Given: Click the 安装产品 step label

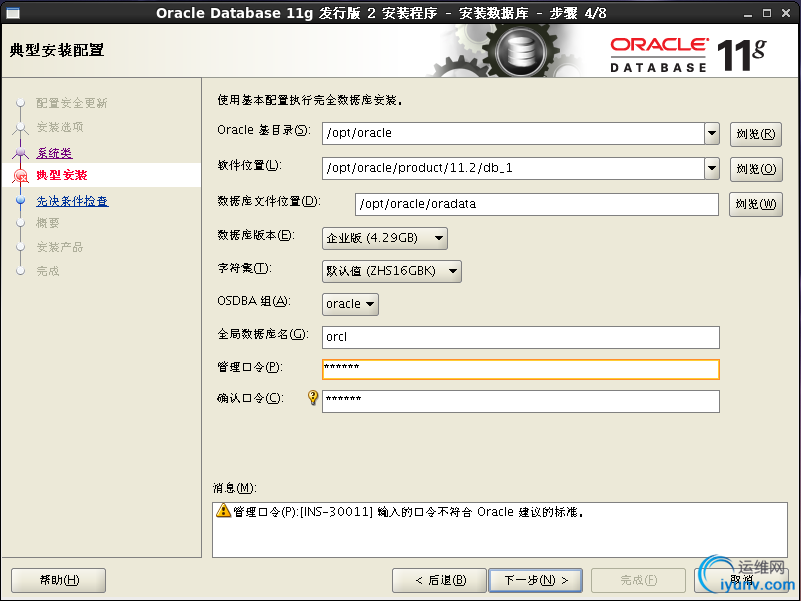Looking at the screenshot, I should coord(60,247).
